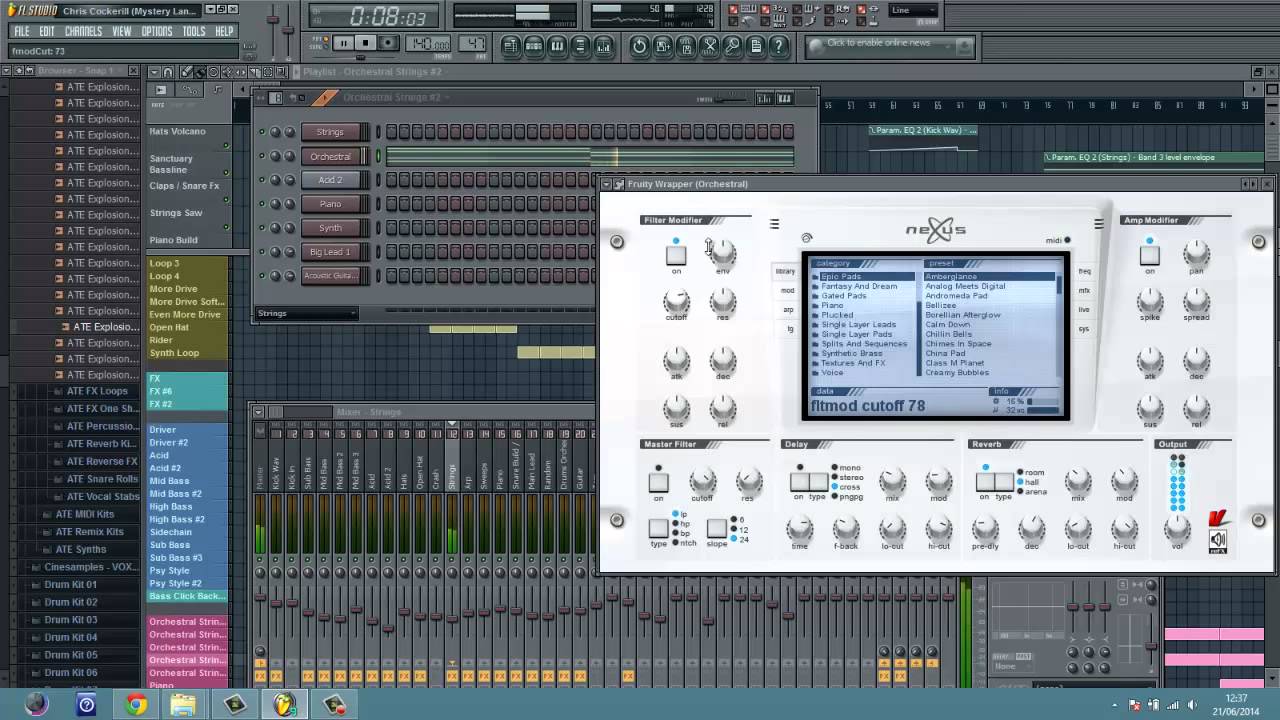Click the online news panel

pyautogui.click(x=890, y=45)
